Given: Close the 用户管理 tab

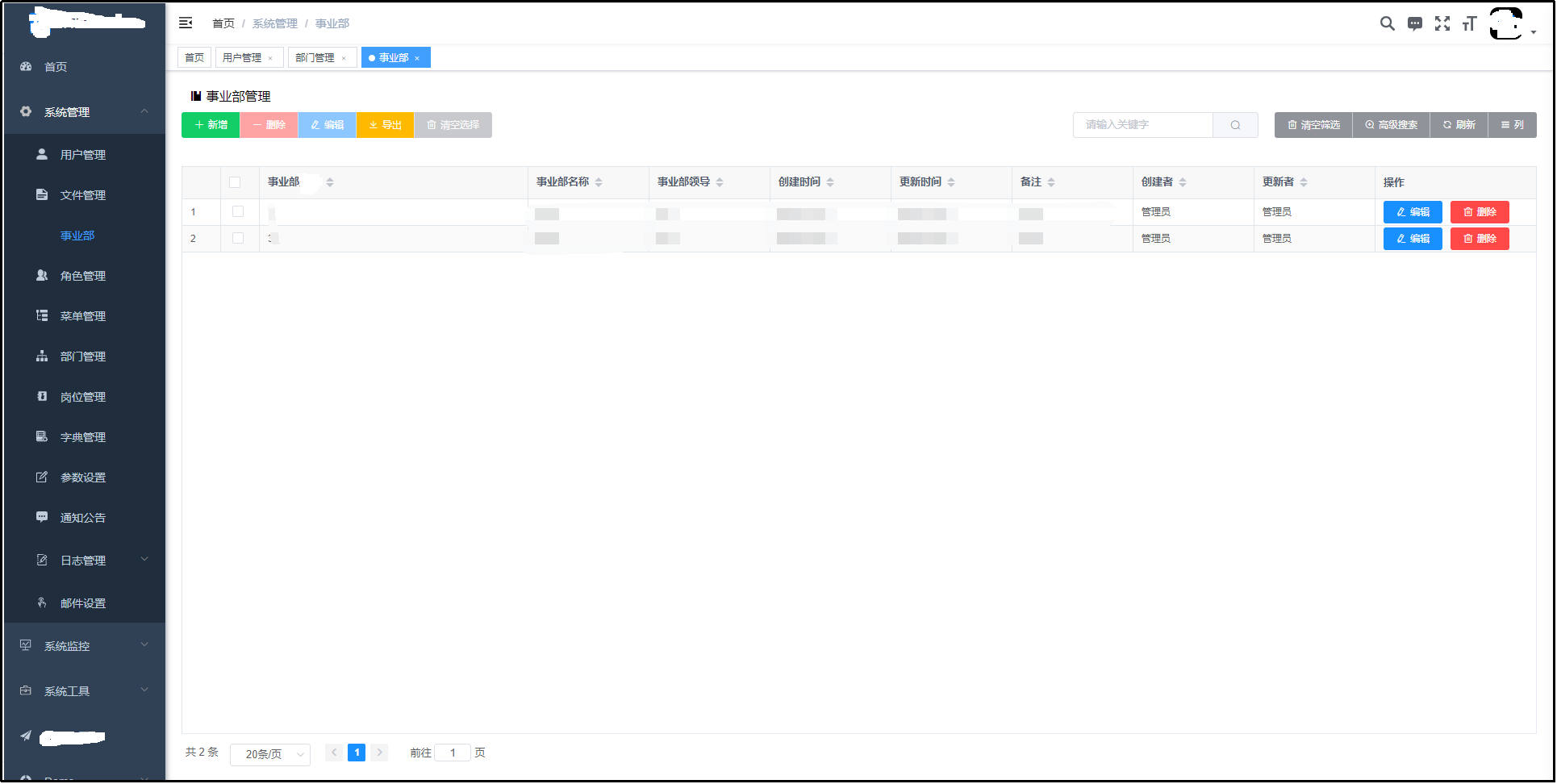Looking at the screenshot, I should point(270,58).
